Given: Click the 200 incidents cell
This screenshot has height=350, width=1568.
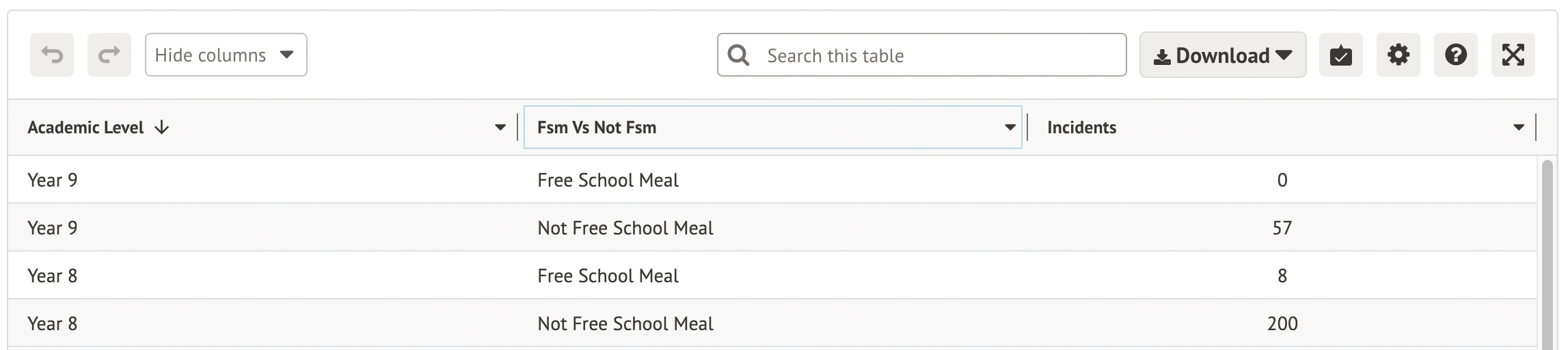Looking at the screenshot, I should [x=1282, y=324].
